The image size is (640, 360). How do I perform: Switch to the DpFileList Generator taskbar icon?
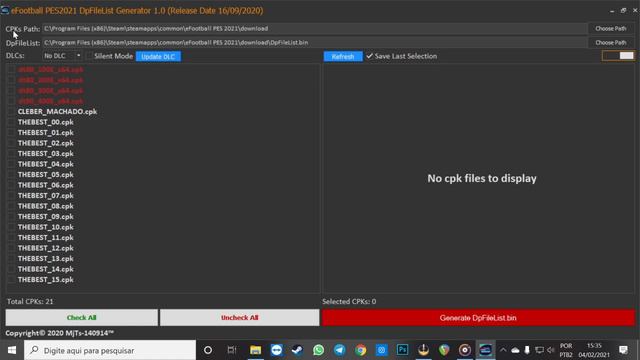(485, 350)
